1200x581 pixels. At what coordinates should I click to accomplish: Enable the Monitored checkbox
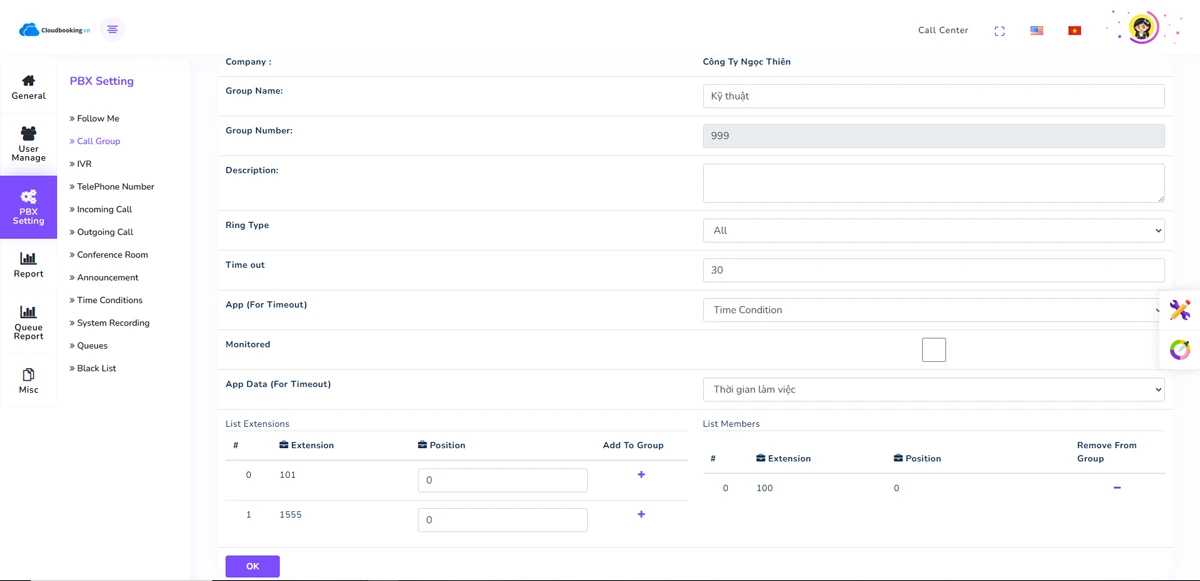coord(933,350)
